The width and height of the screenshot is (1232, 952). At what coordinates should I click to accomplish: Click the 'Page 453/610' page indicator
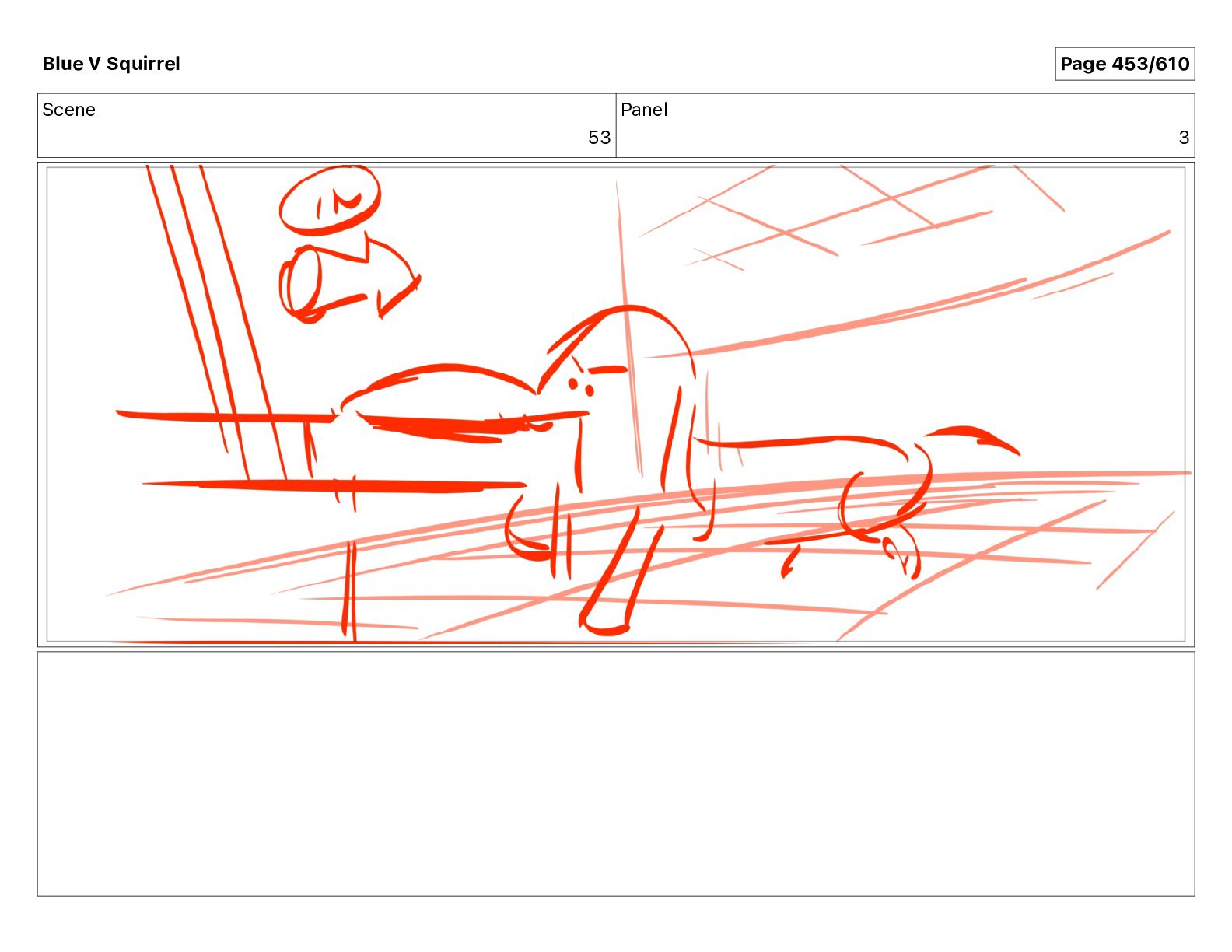pos(1125,64)
